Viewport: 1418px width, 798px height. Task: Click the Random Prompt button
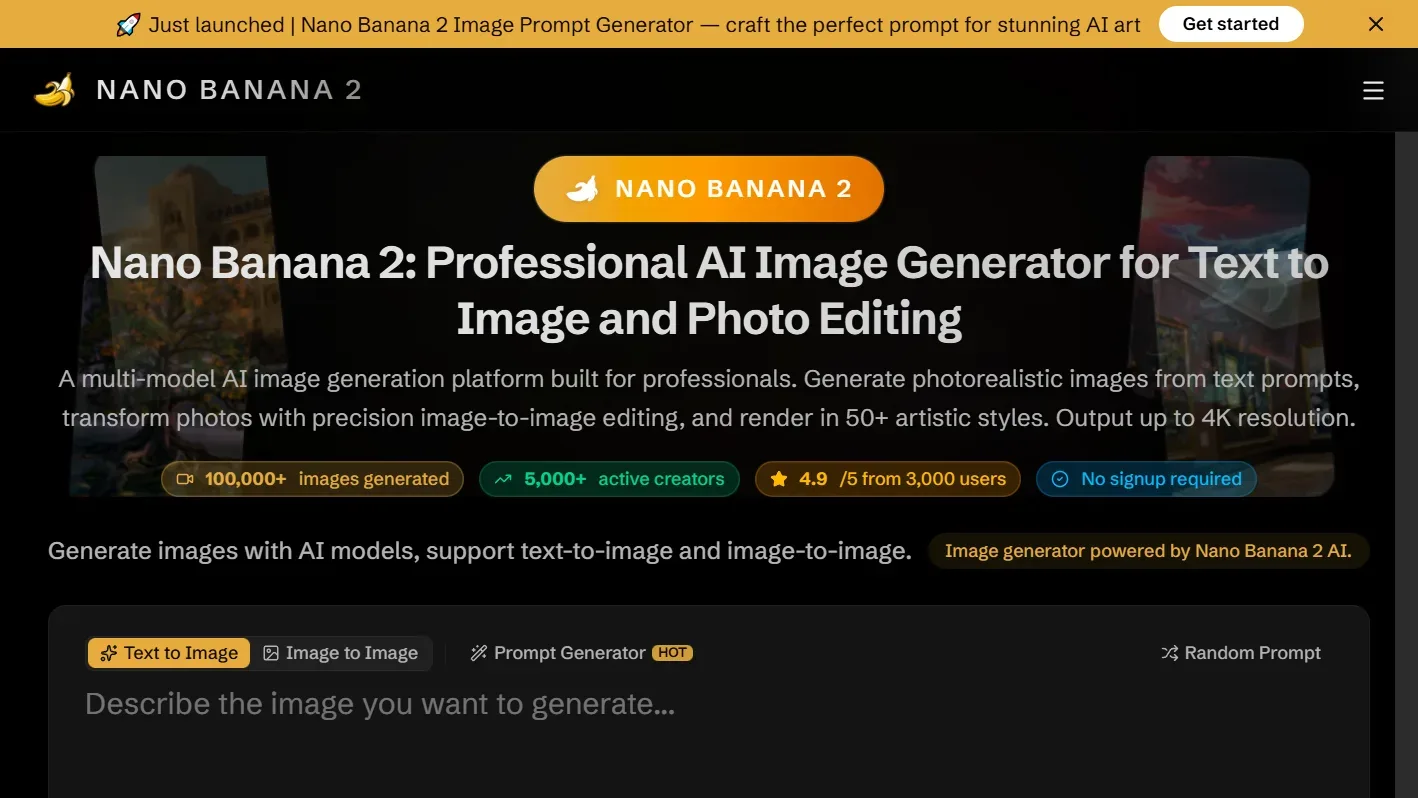point(1240,653)
